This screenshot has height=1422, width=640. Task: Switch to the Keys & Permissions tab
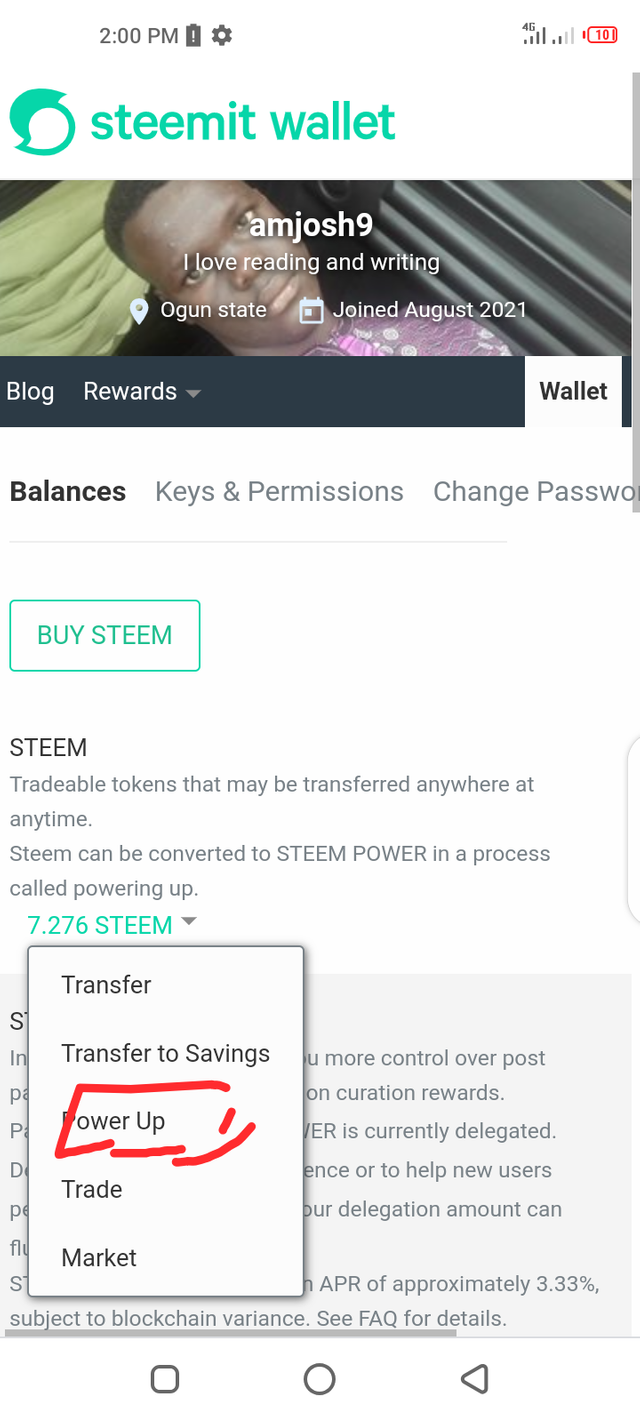[x=279, y=491]
